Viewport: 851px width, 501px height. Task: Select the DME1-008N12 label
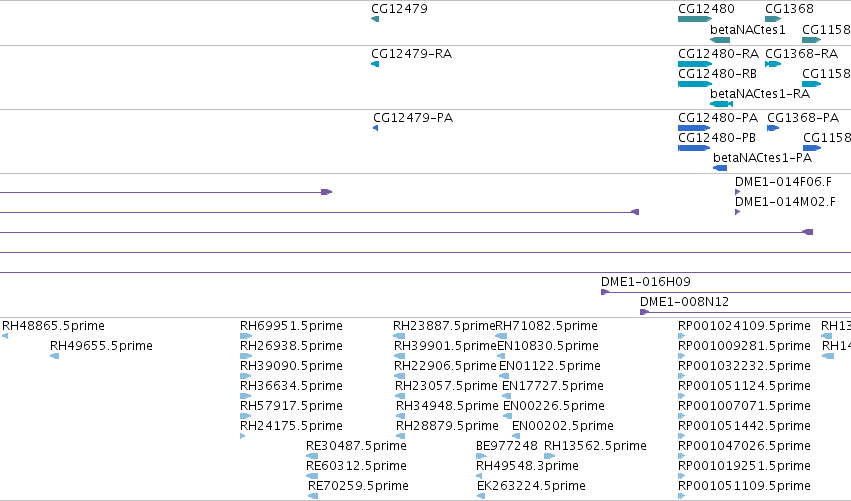684,302
